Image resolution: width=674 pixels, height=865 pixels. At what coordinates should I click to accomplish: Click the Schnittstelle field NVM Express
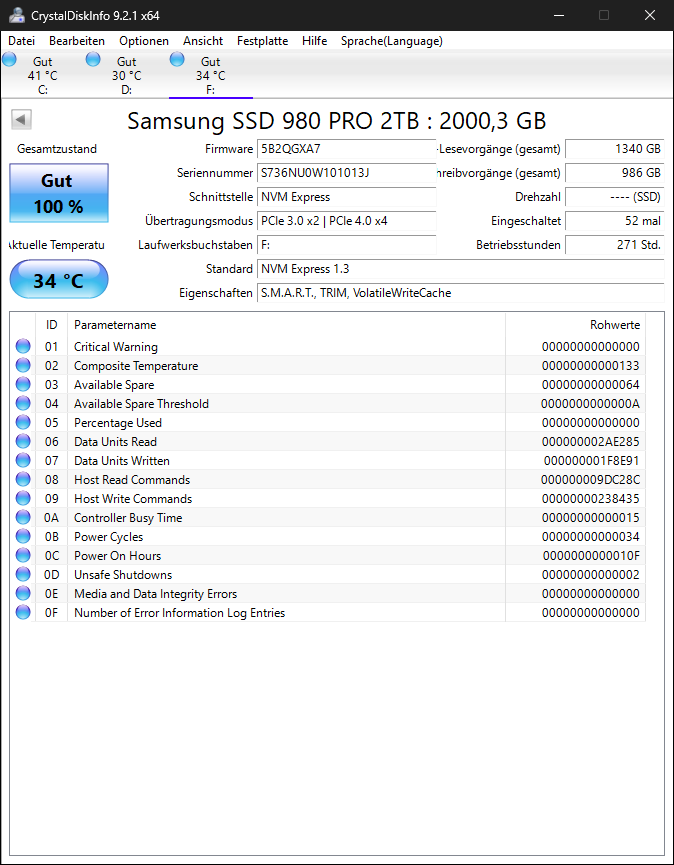[346, 197]
